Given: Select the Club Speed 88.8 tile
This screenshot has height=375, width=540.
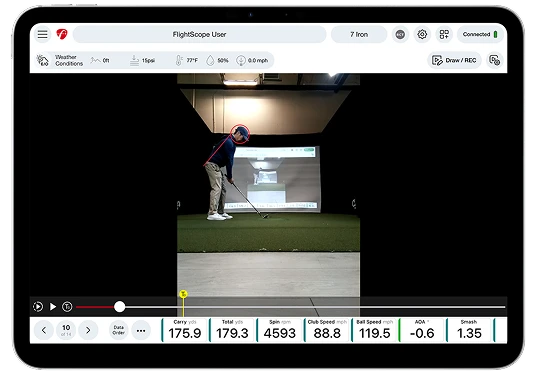Looking at the screenshot, I should click(327, 330).
